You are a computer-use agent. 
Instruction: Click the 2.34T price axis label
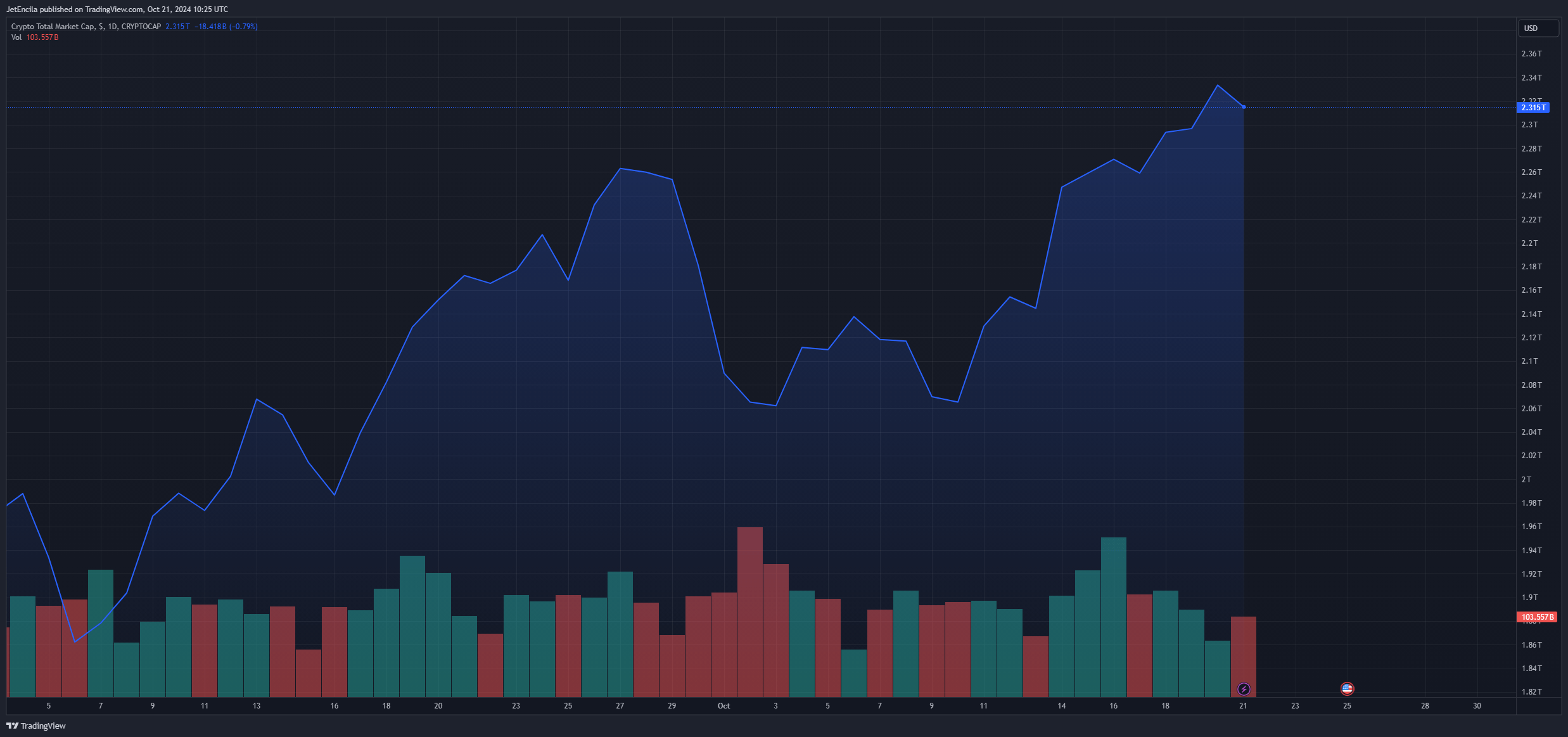(x=1532, y=78)
